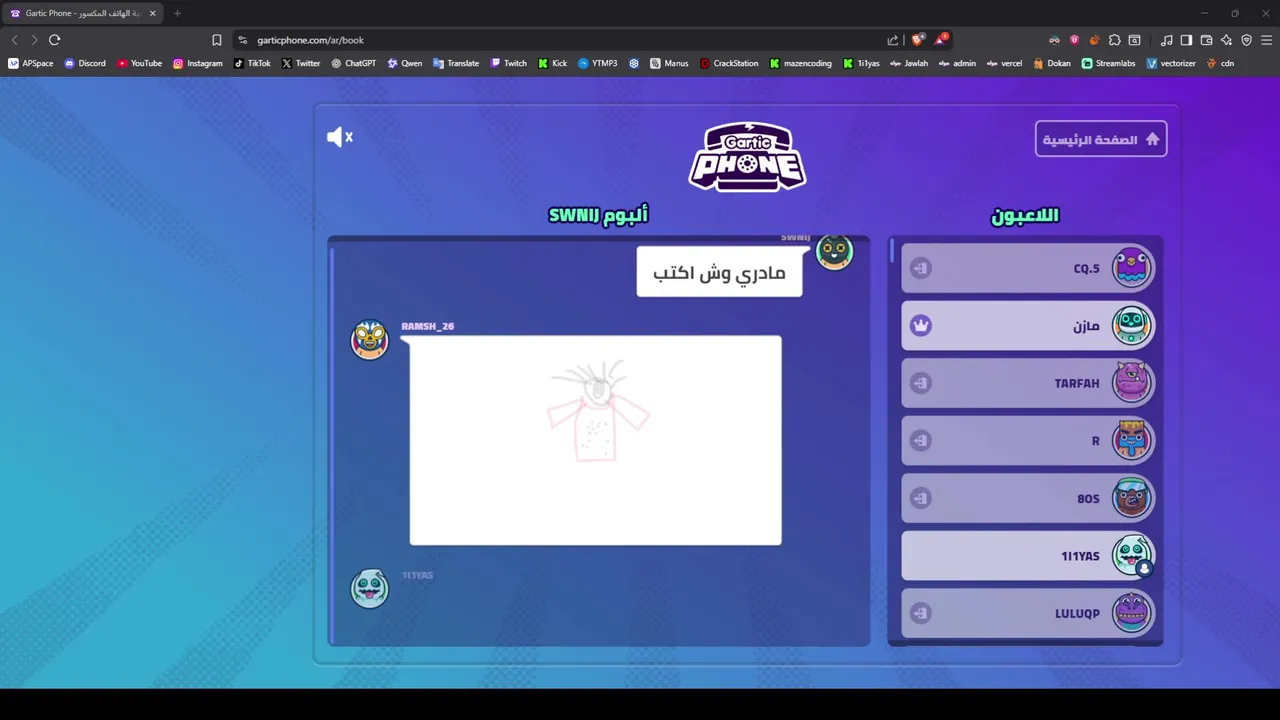Click crown icon on مازن row
Viewport: 1280px width, 720px height.
920,326
